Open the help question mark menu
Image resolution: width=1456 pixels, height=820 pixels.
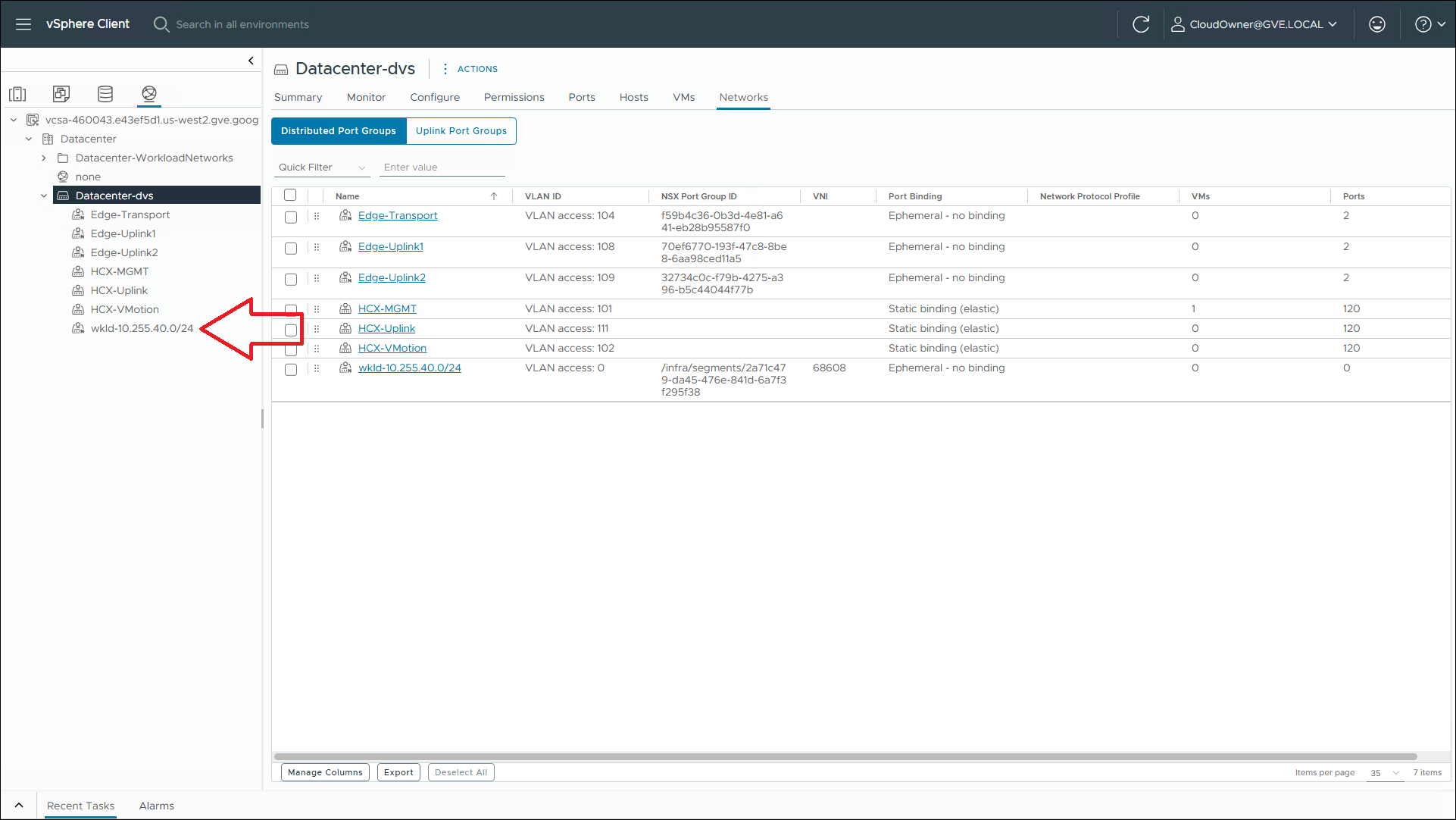(1423, 24)
